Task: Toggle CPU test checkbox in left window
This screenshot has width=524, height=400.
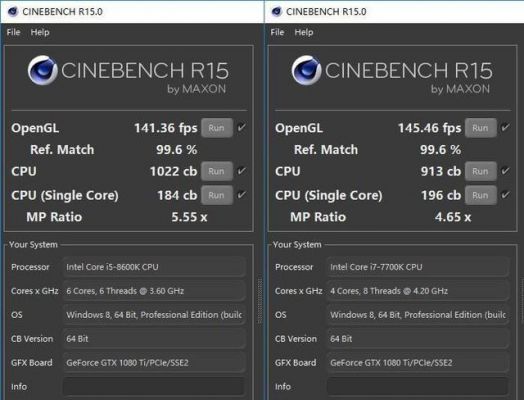Action: 242,171
